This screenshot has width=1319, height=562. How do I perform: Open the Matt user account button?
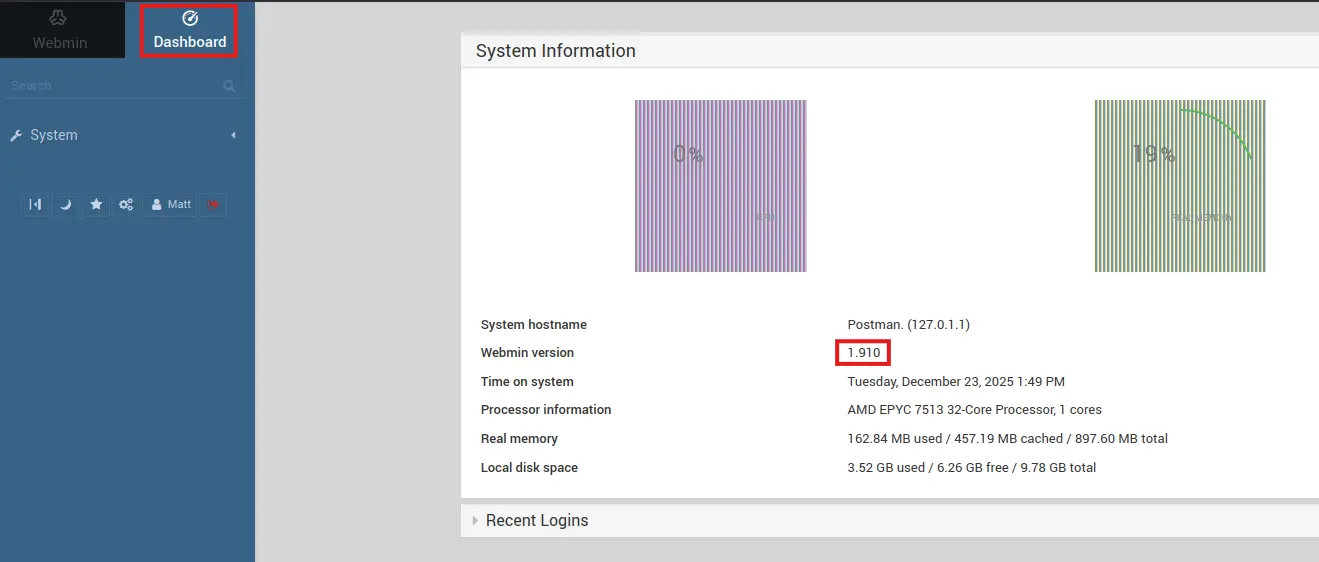coord(170,204)
